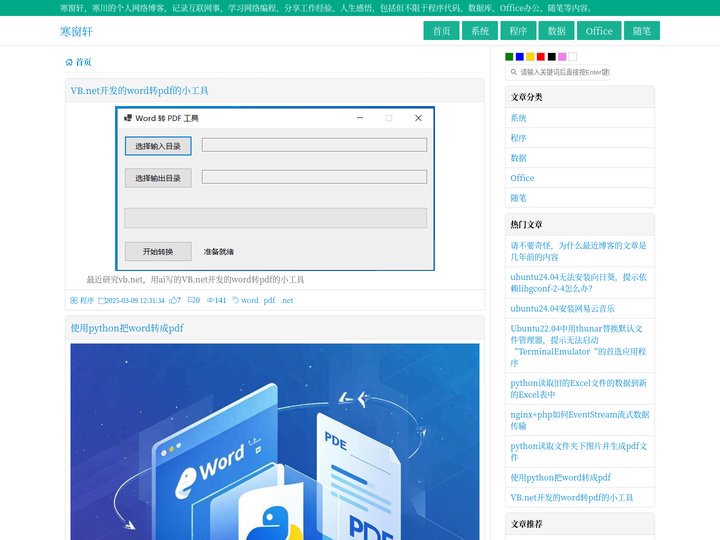Click the pdf tag link

[269, 300]
